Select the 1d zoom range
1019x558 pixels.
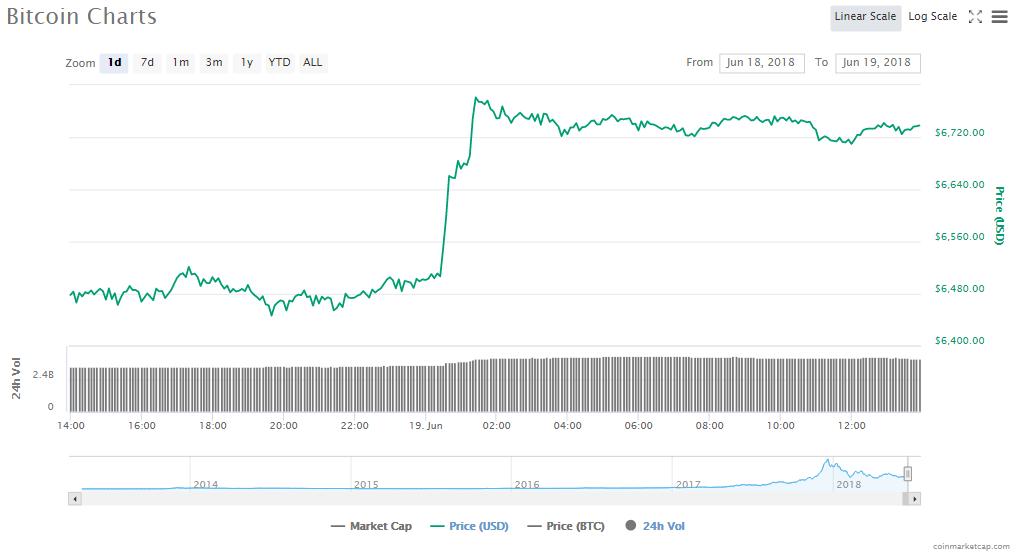(x=115, y=63)
